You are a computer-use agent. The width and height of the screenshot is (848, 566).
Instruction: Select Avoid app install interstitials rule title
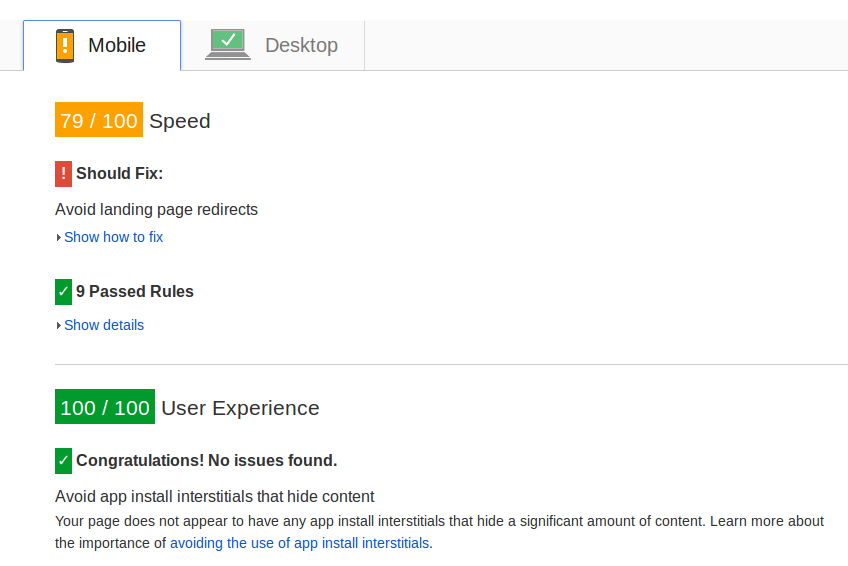coord(215,496)
